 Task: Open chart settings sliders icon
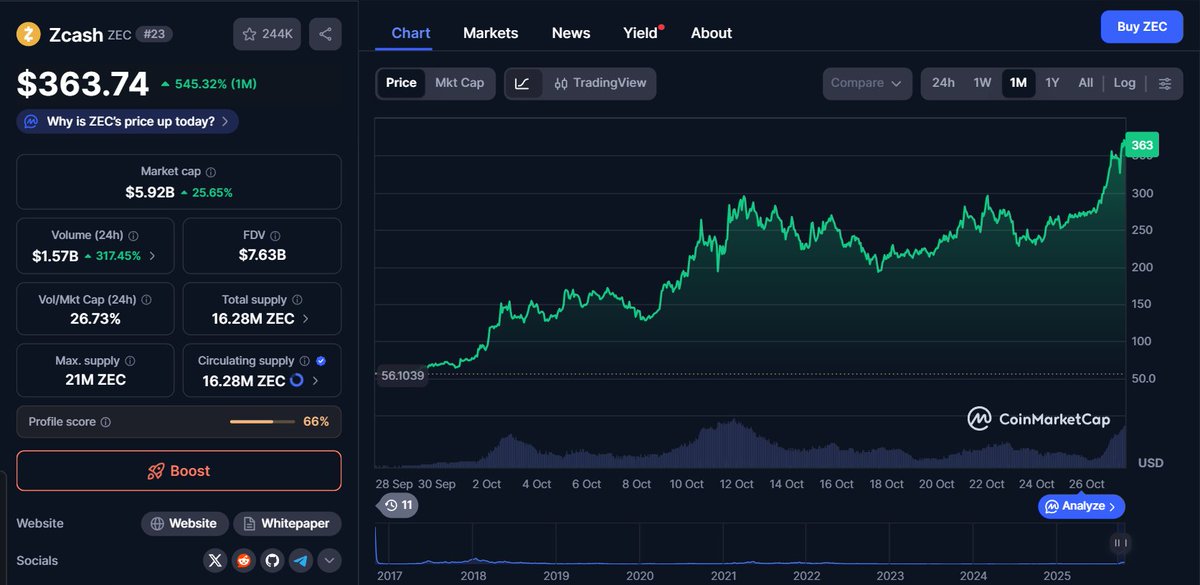(1165, 83)
